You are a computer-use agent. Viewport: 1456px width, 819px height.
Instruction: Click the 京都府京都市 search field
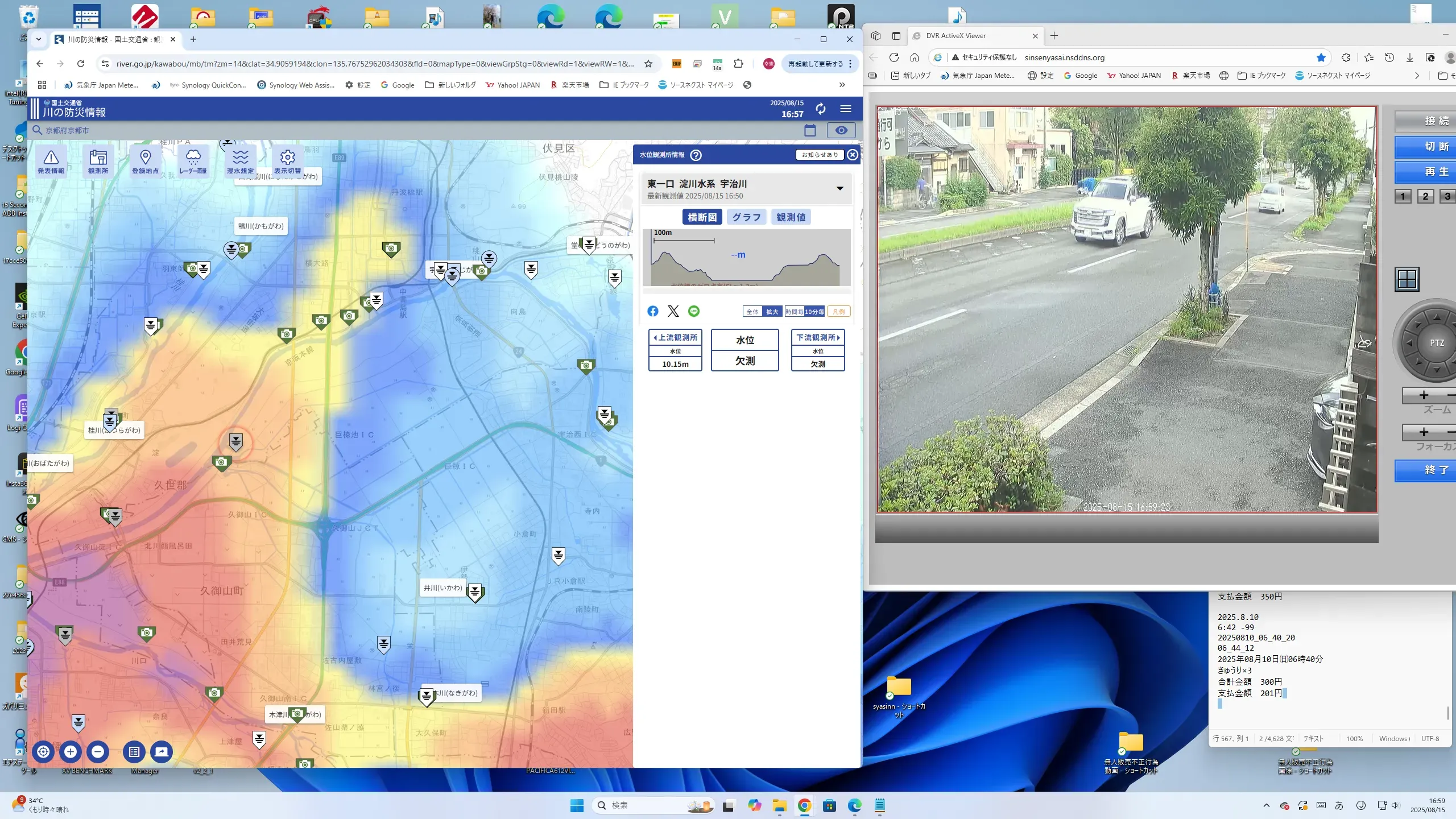point(67,130)
